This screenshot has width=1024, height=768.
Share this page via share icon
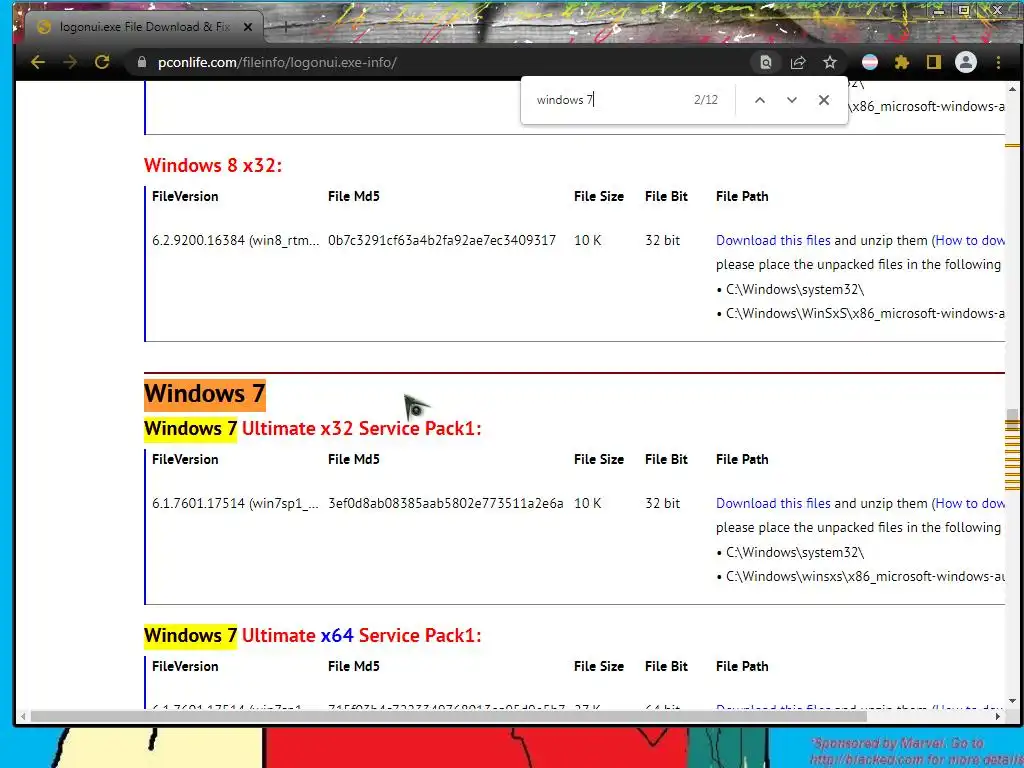pos(797,63)
